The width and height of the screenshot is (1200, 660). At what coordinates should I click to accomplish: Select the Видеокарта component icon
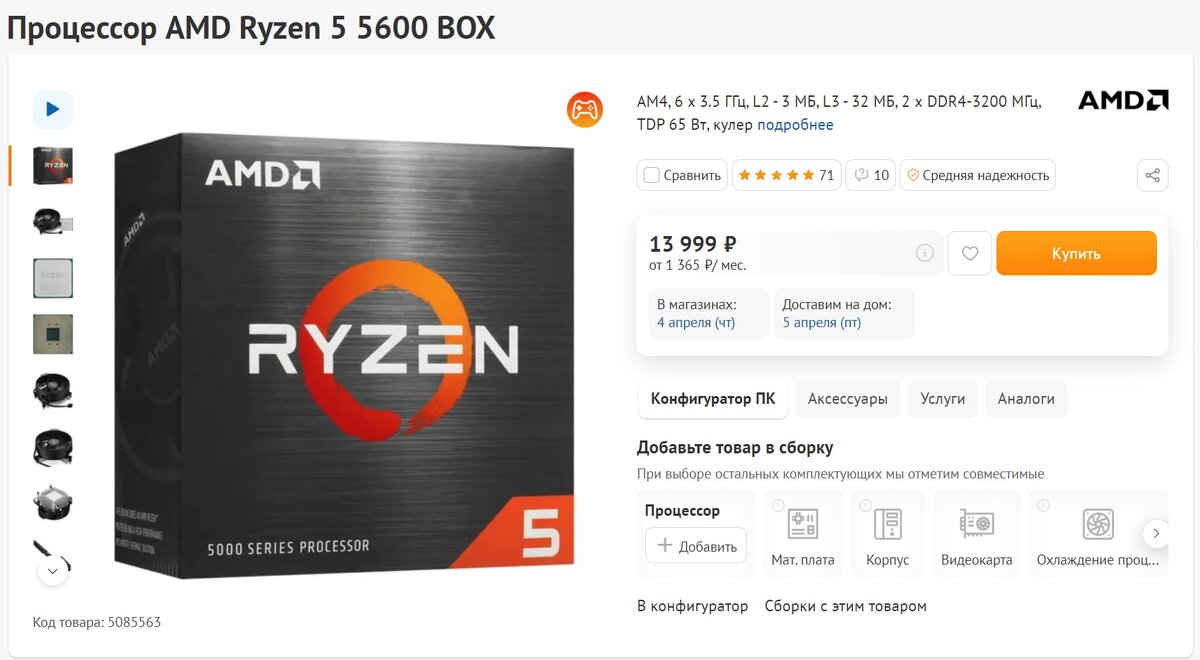coord(977,524)
